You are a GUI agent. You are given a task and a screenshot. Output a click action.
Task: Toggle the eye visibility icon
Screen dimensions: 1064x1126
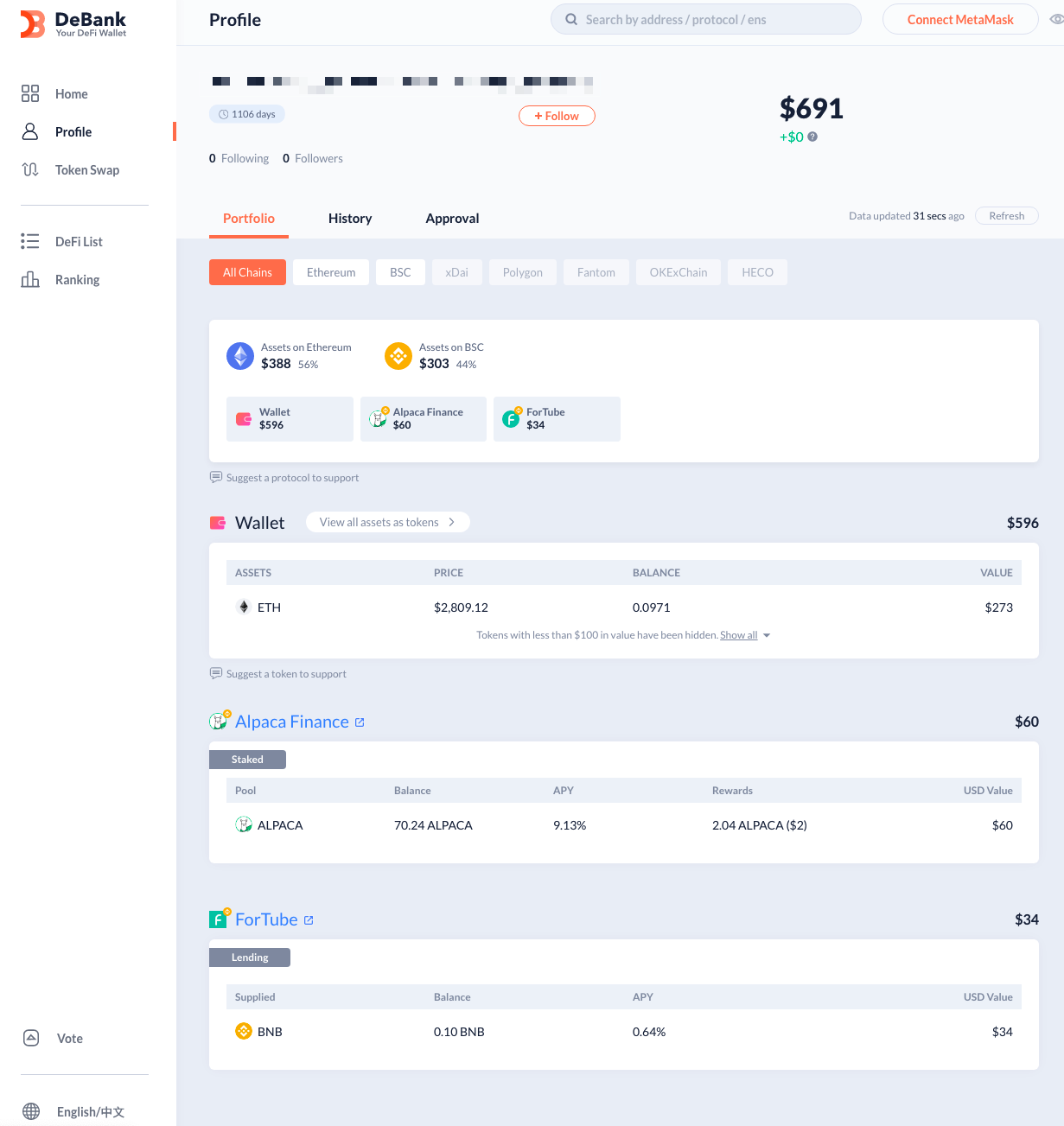1056,19
